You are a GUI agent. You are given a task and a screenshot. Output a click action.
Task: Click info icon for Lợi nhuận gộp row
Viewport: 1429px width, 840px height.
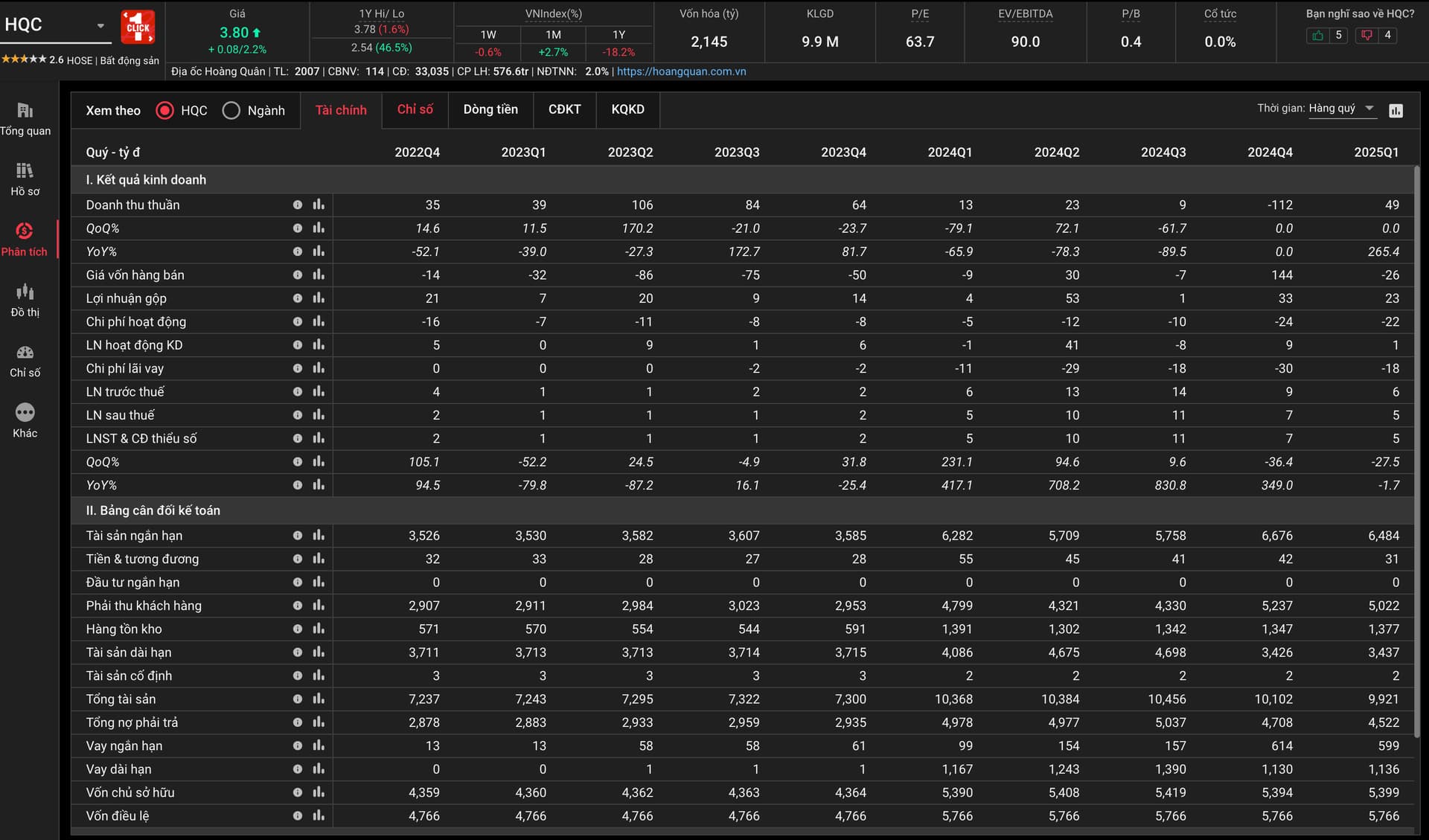pyautogui.click(x=298, y=298)
